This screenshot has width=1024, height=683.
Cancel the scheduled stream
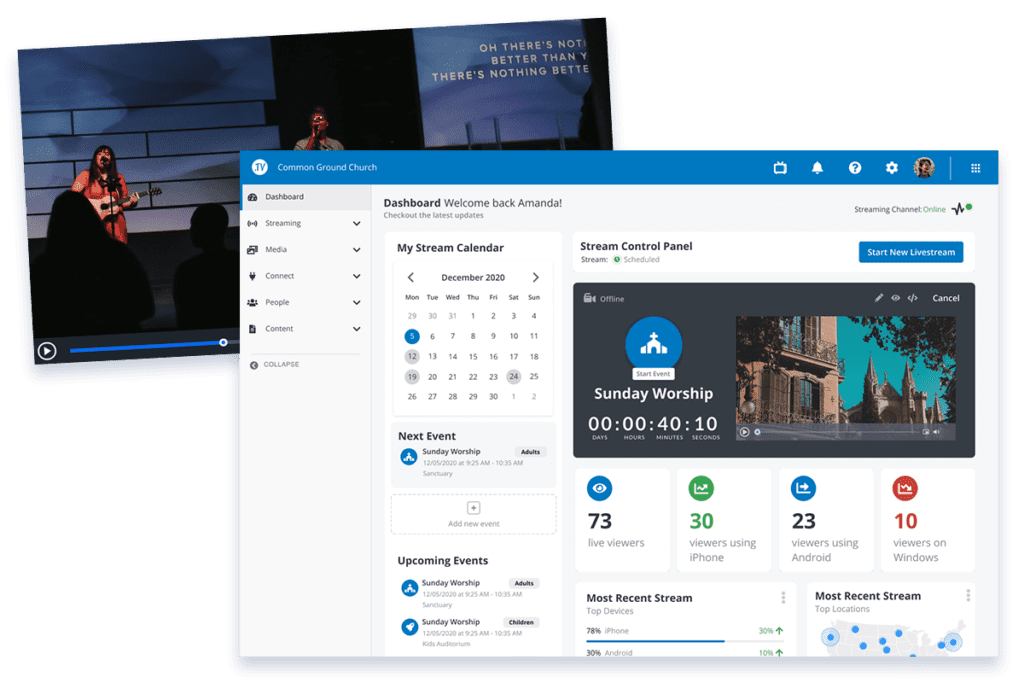tap(945, 297)
